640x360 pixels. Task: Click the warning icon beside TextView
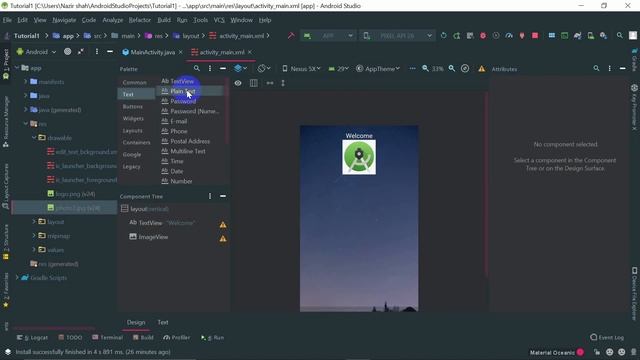[x=223, y=224]
